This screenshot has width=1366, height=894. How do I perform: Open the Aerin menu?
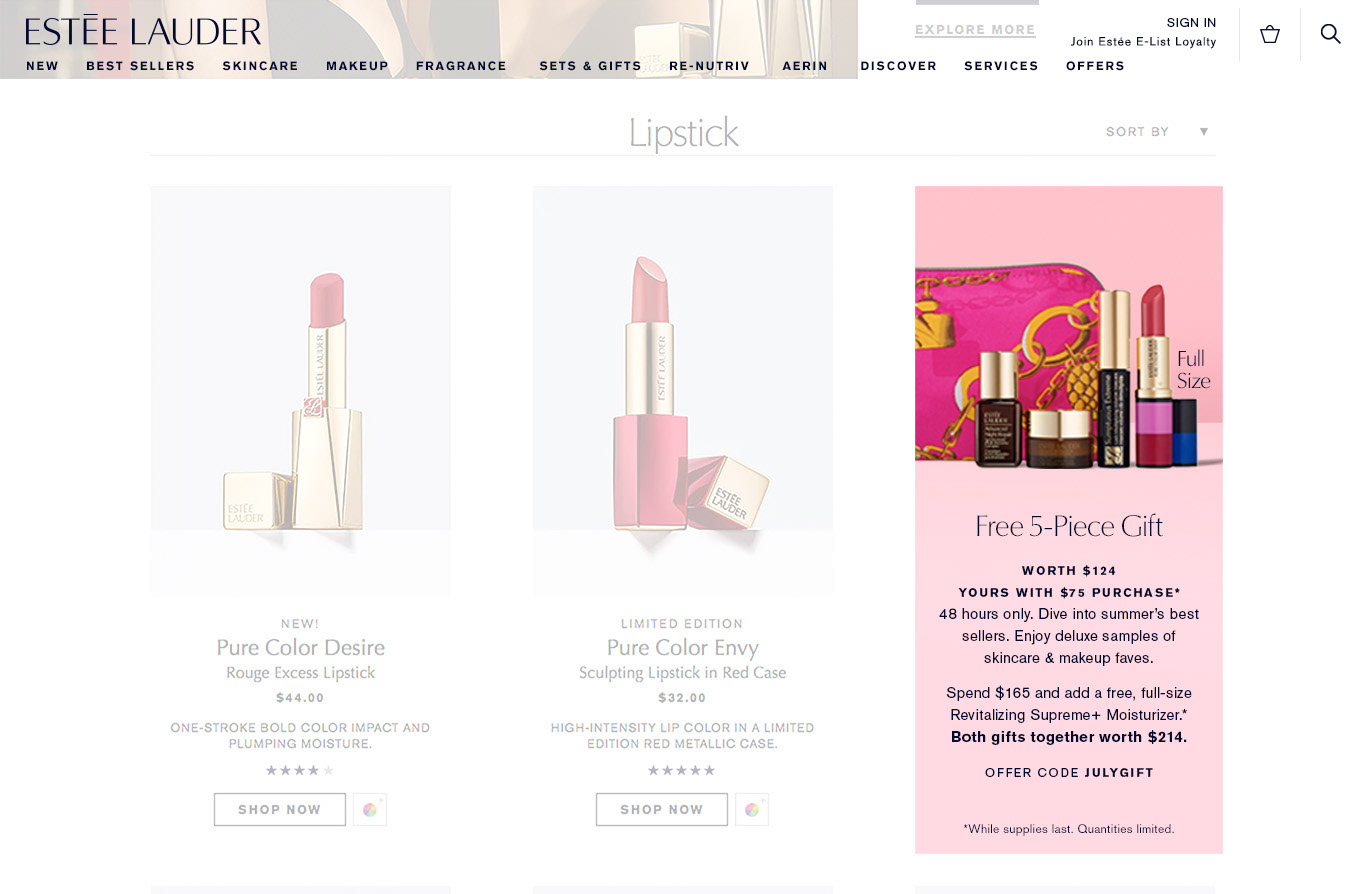[805, 66]
